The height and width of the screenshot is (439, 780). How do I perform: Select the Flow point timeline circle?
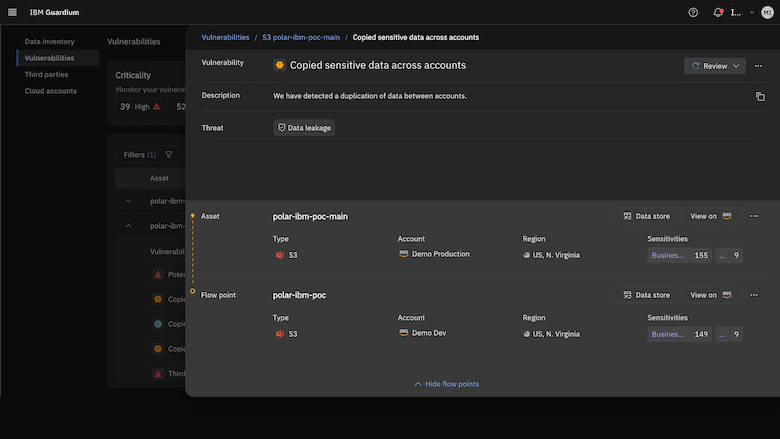193,291
